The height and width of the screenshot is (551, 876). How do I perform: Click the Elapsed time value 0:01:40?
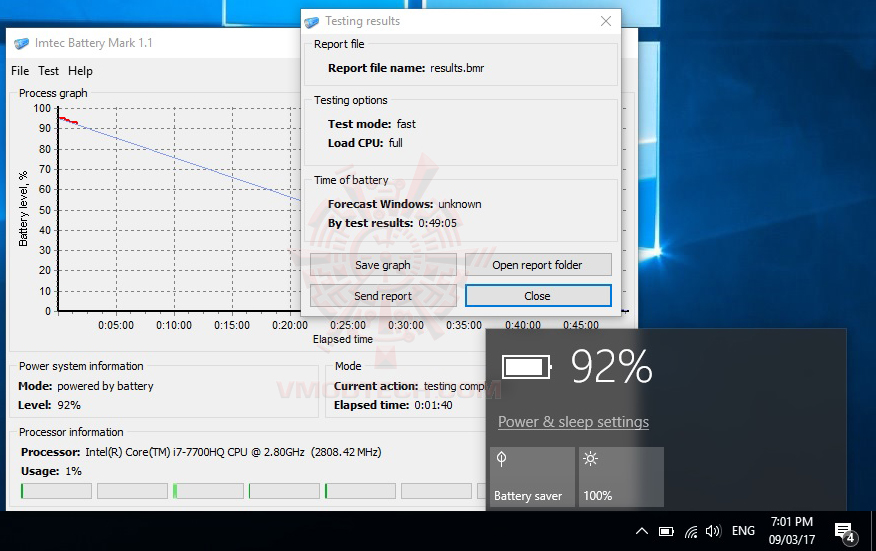(x=433, y=405)
